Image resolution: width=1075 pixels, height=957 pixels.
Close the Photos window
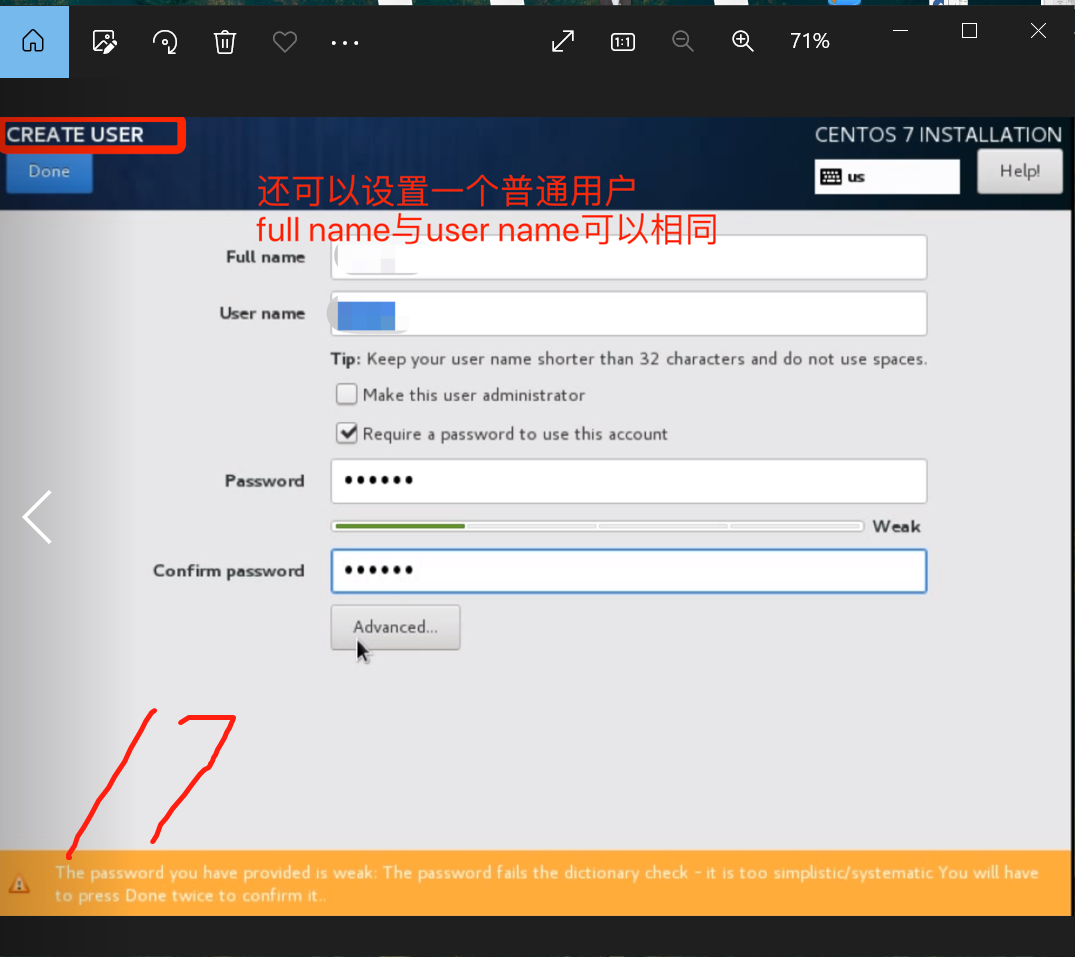[x=1038, y=31]
